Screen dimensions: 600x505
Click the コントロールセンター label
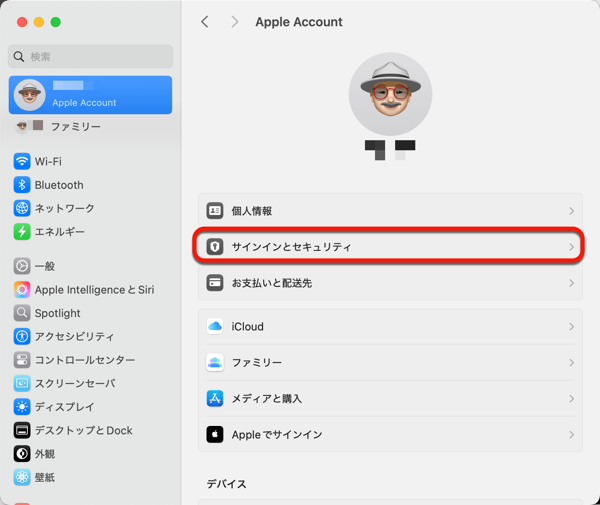click(x=85, y=360)
